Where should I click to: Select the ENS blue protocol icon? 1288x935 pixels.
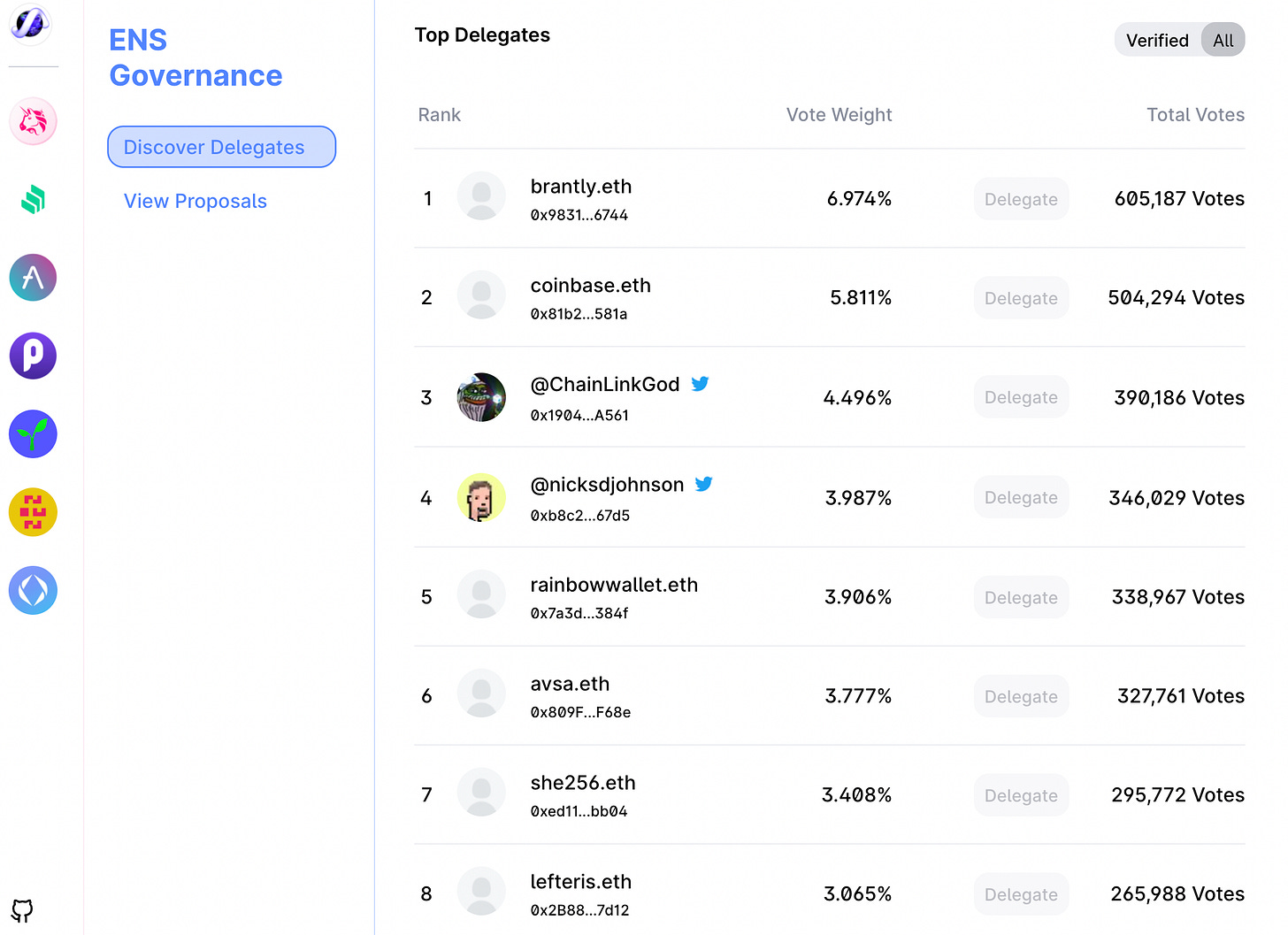click(x=33, y=590)
